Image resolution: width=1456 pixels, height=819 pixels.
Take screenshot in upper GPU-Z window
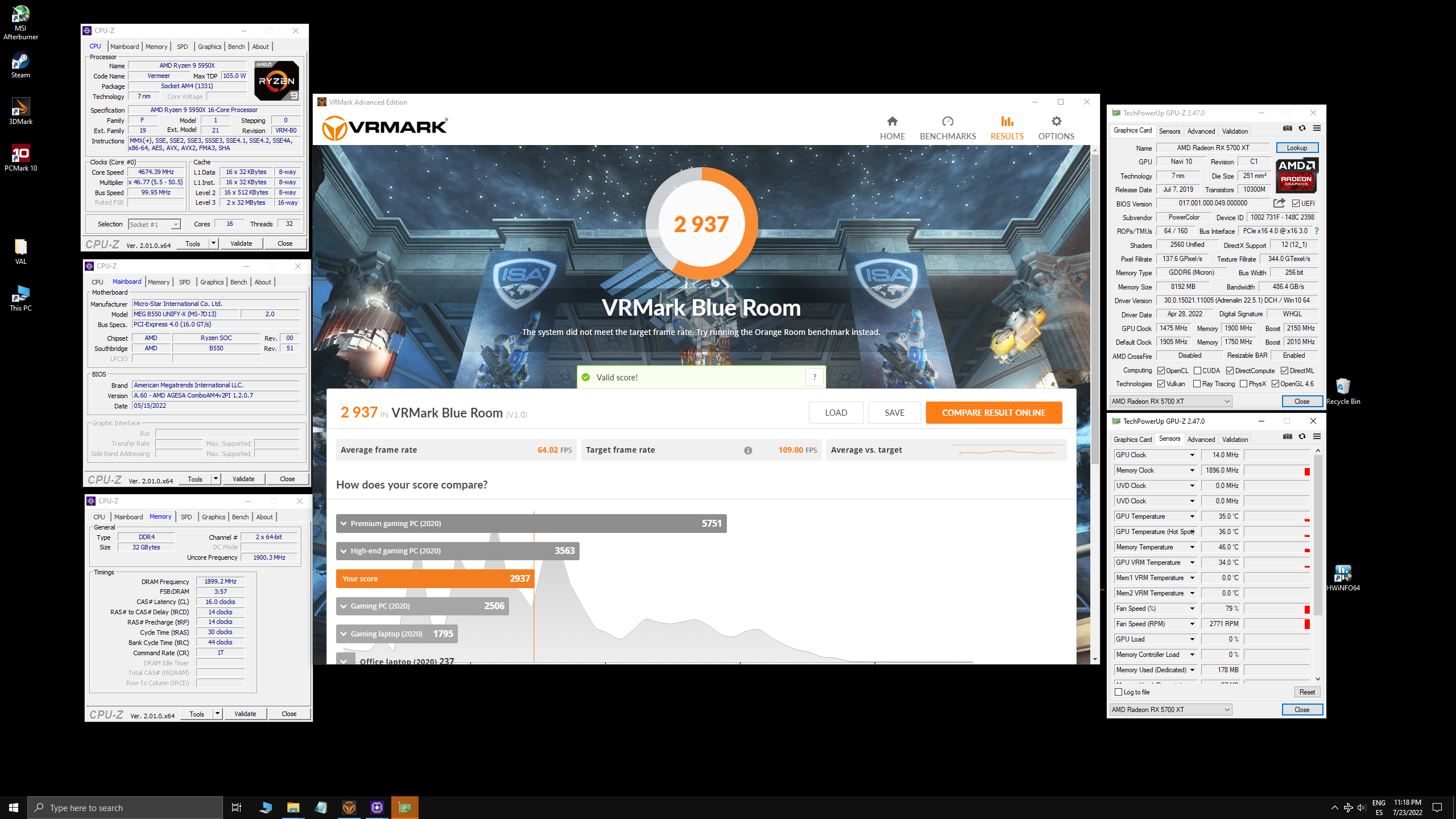(x=1288, y=129)
